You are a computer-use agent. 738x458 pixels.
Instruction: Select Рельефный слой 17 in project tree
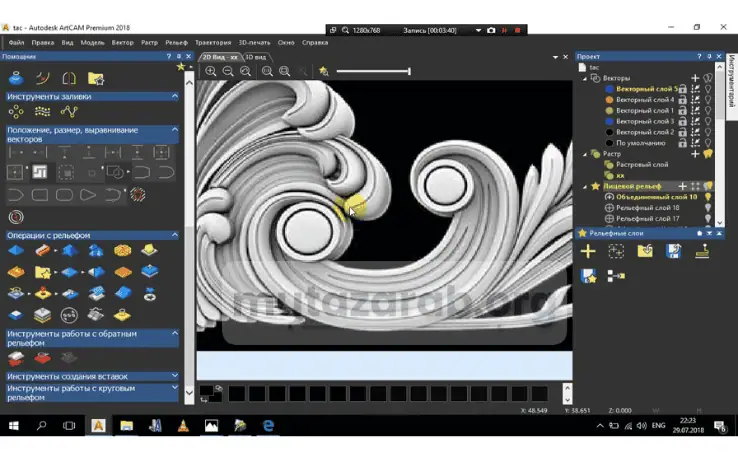(648, 218)
